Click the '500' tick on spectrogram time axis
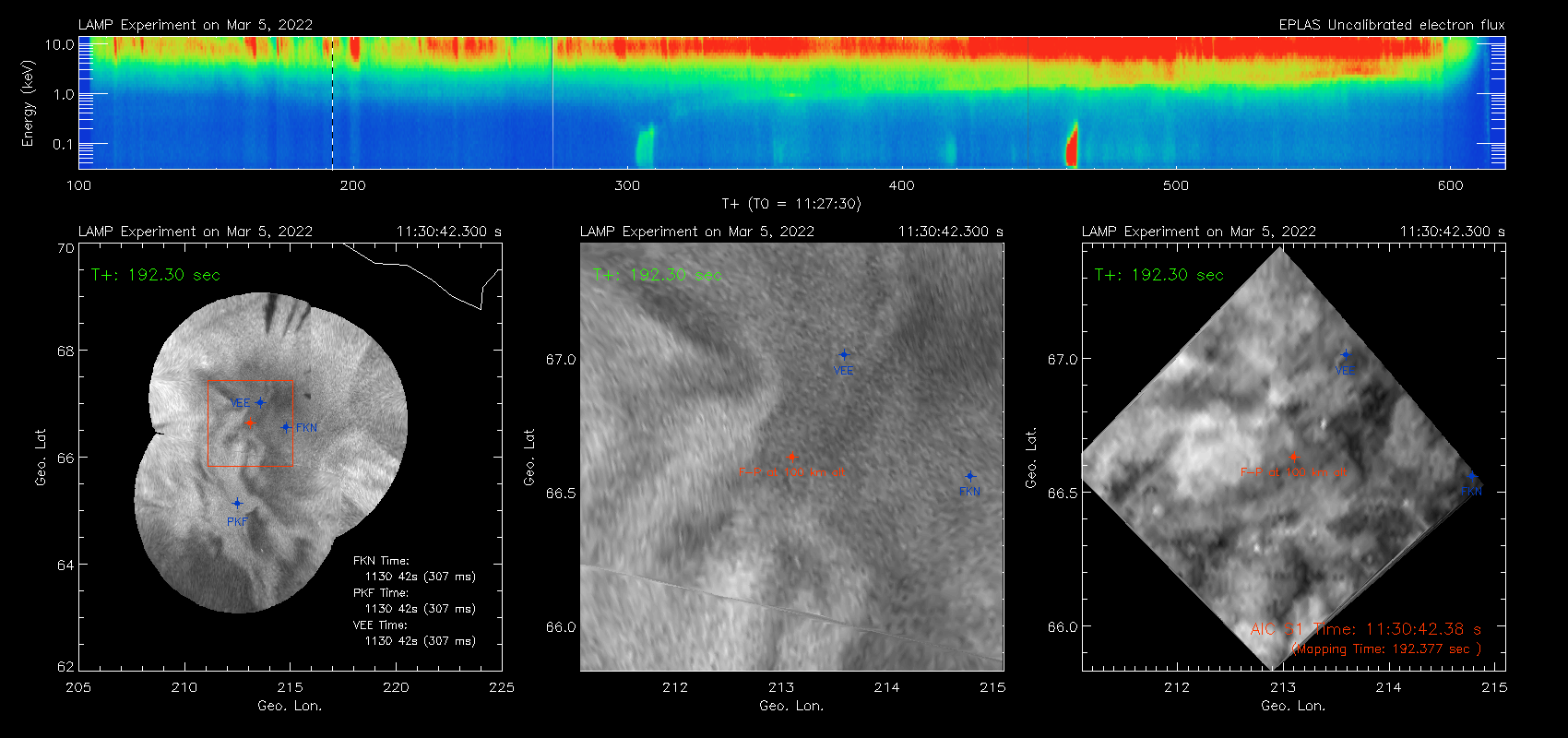Screen dimensions: 1568x738 pos(1176,185)
